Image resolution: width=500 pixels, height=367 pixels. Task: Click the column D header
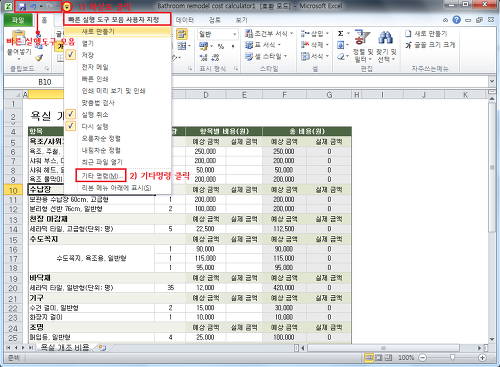pos(206,95)
